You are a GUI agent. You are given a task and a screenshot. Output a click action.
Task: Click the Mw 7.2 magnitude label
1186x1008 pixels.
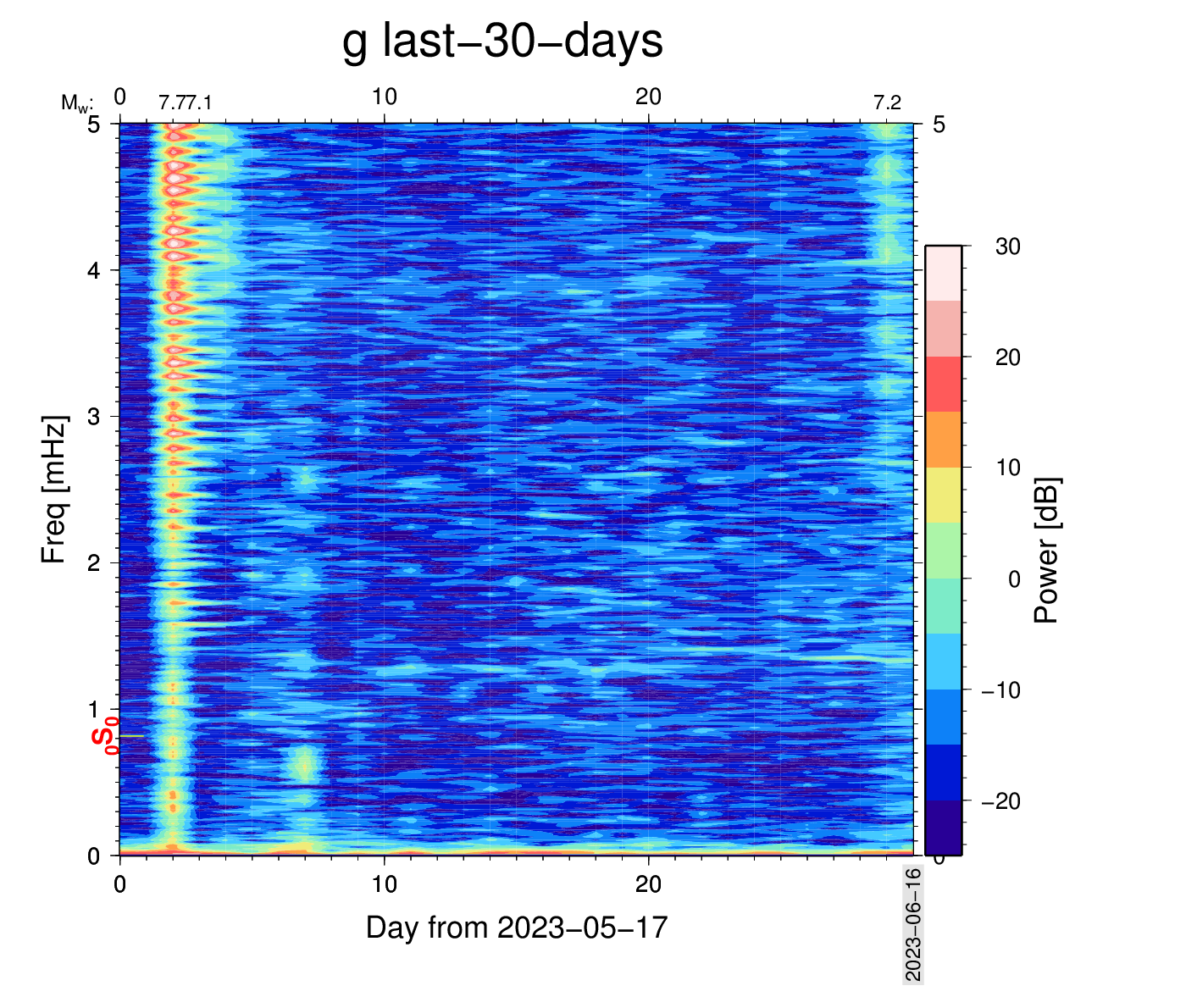(887, 103)
